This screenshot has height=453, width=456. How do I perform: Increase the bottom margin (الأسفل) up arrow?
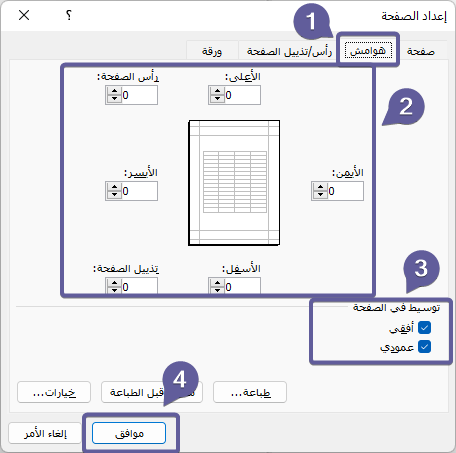point(217,283)
